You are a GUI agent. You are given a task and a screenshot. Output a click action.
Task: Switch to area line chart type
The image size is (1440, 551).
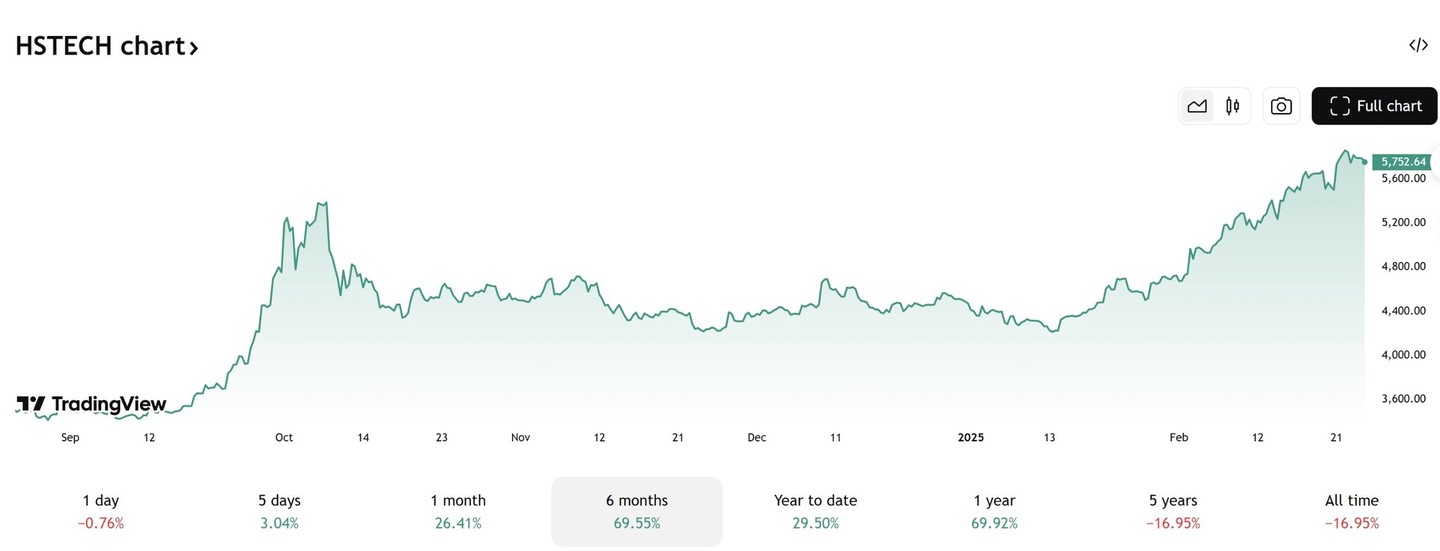tap(1197, 106)
